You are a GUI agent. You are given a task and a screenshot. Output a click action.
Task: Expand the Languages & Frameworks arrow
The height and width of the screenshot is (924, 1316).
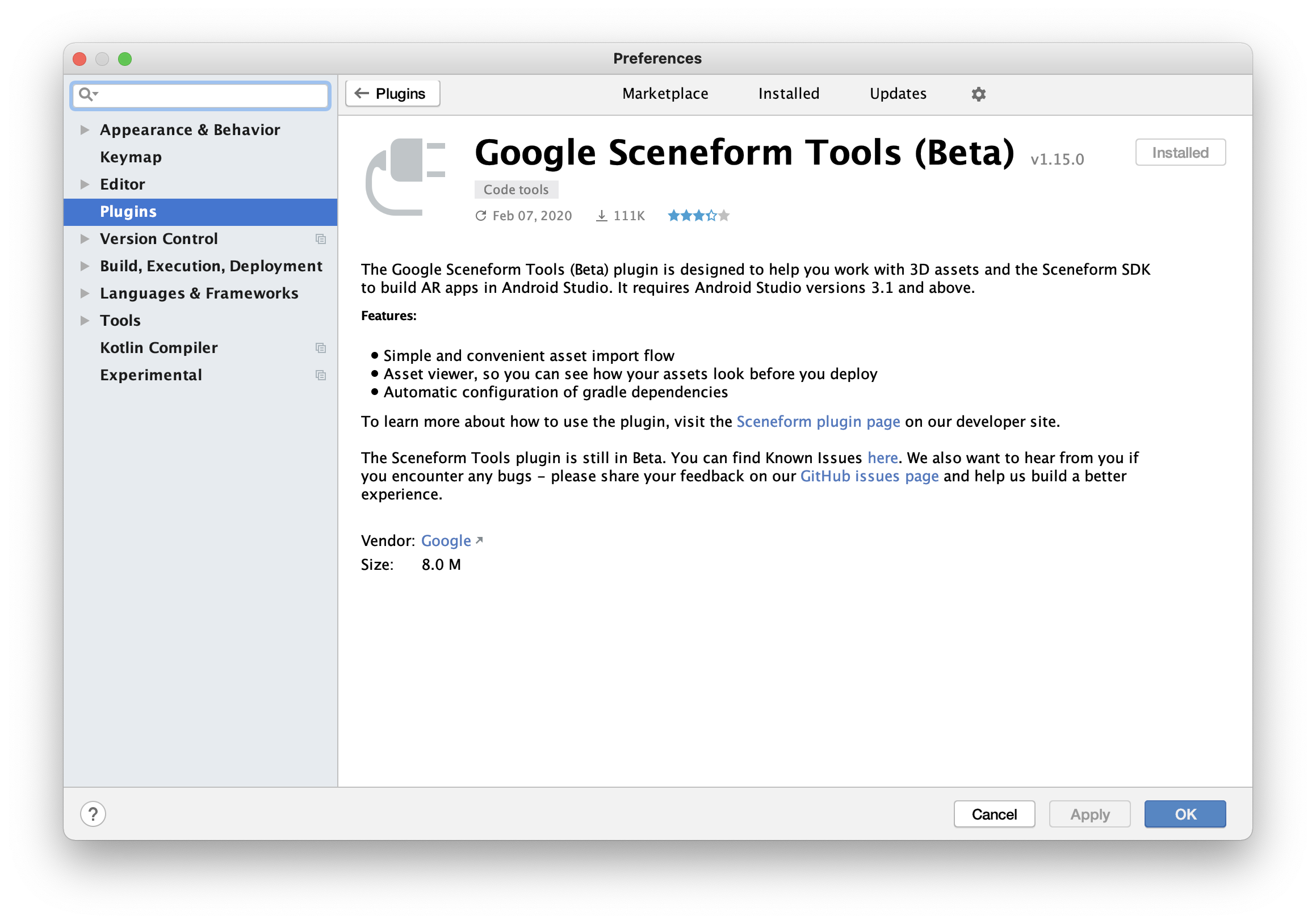point(85,293)
